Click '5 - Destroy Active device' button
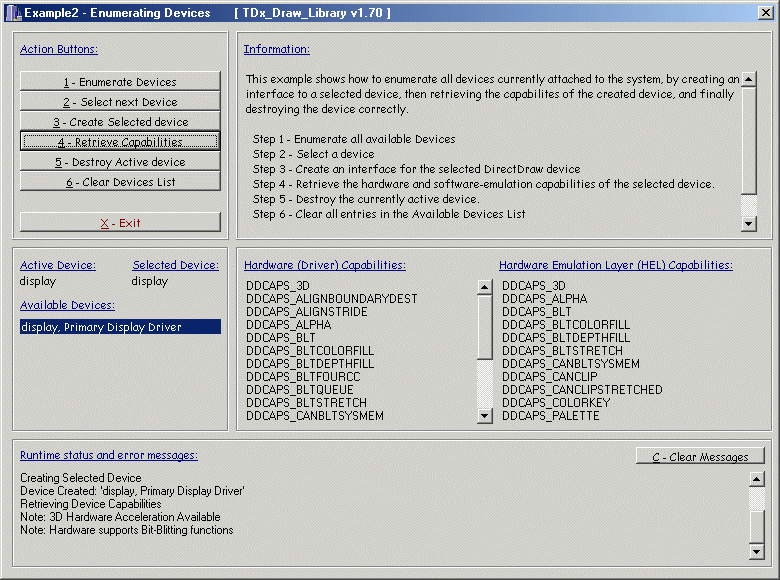 120,162
